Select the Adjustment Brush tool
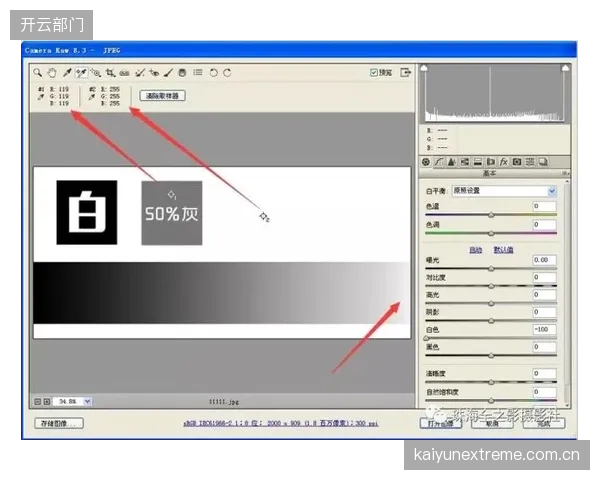This screenshot has width=600, height=480. click(x=168, y=73)
